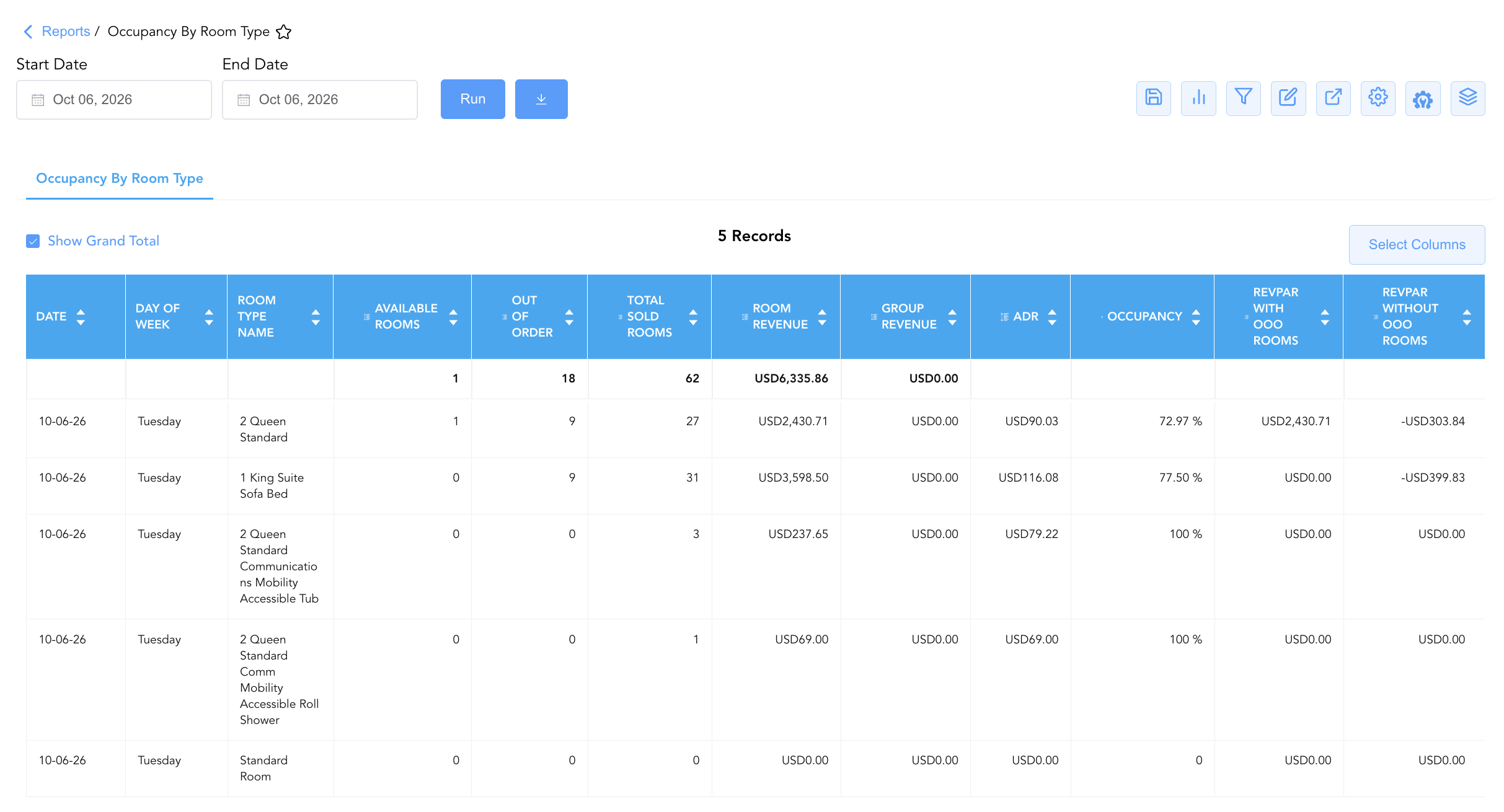Sort by ADR column arrows
Screen dimensions: 1504x812
pos(1052,317)
